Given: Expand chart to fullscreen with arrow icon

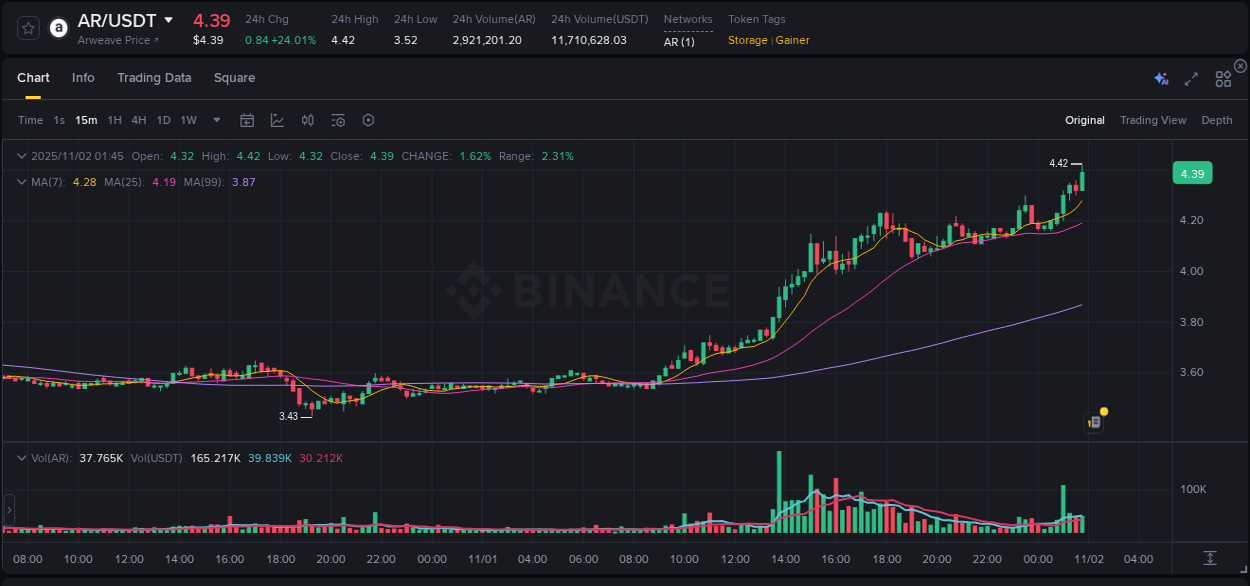Looking at the screenshot, I should [x=1191, y=77].
